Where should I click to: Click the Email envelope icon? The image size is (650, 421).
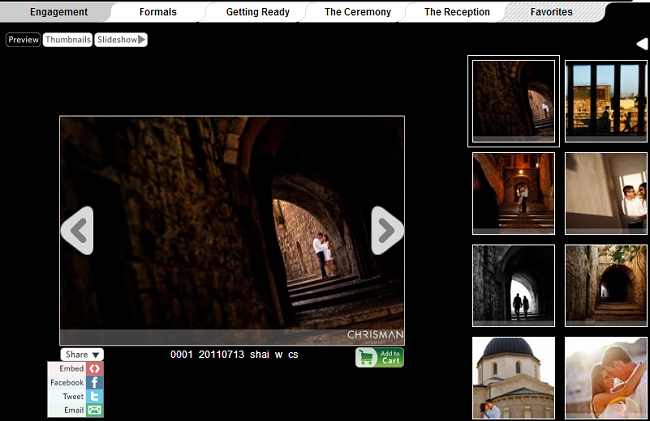95,411
